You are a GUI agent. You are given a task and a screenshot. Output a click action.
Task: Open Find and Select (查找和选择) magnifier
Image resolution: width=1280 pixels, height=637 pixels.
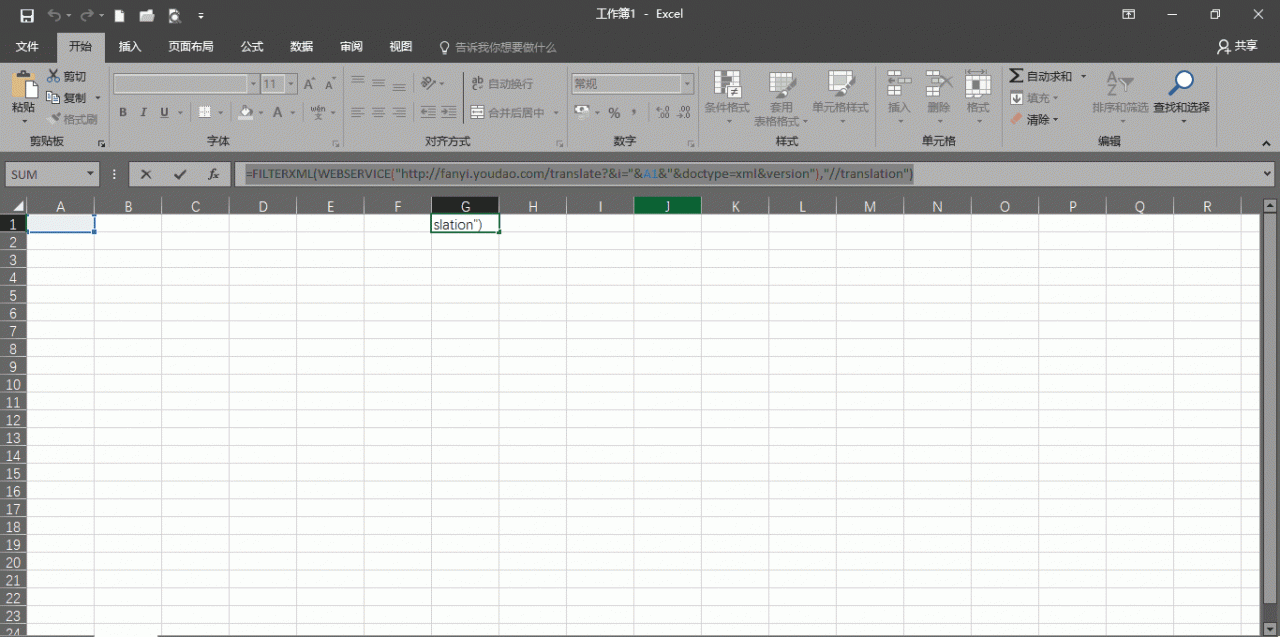(x=1181, y=85)
